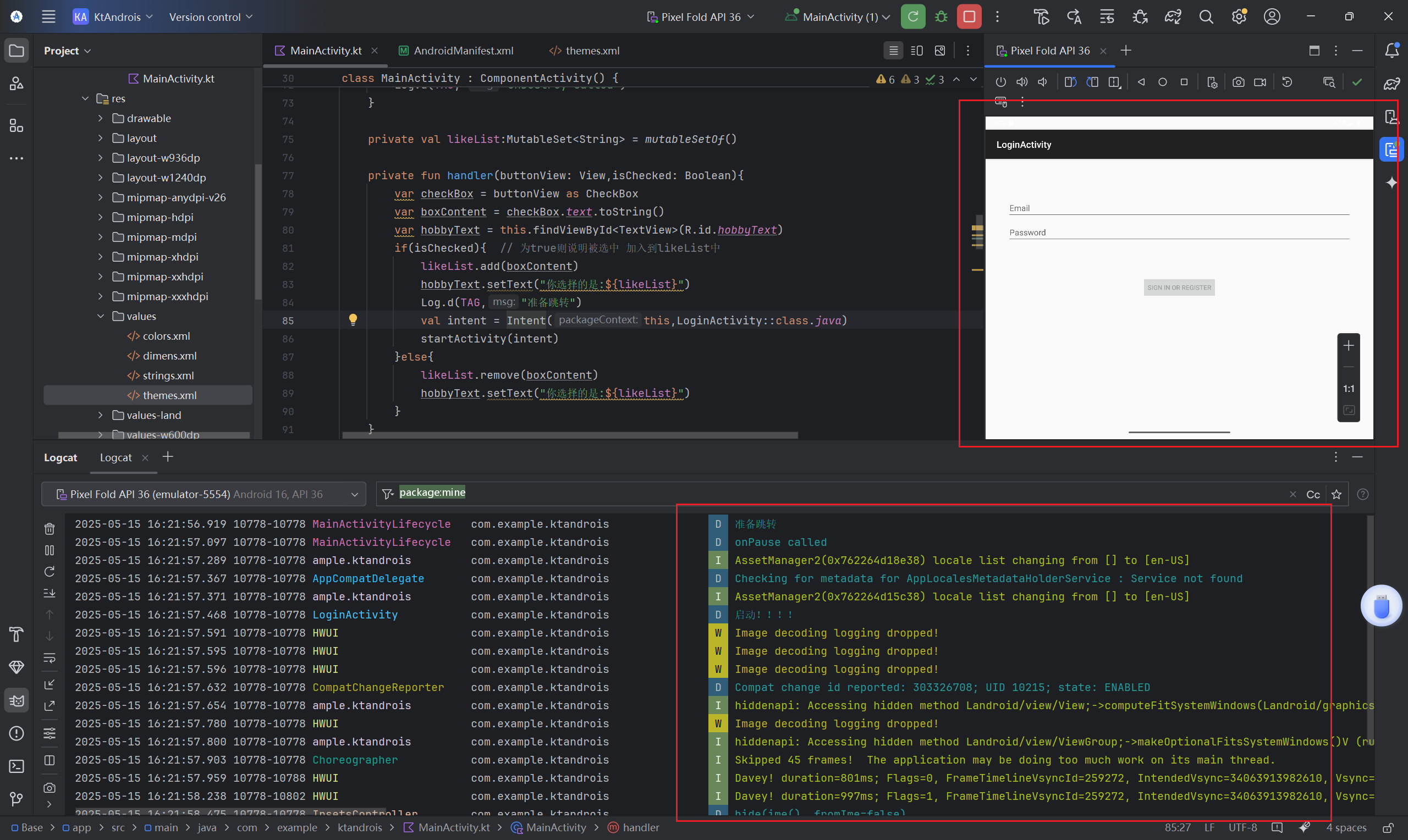Open the emulator device settings icon
The height and width of the screenshot is (840, 1408).
click(x=1212, y=82)
